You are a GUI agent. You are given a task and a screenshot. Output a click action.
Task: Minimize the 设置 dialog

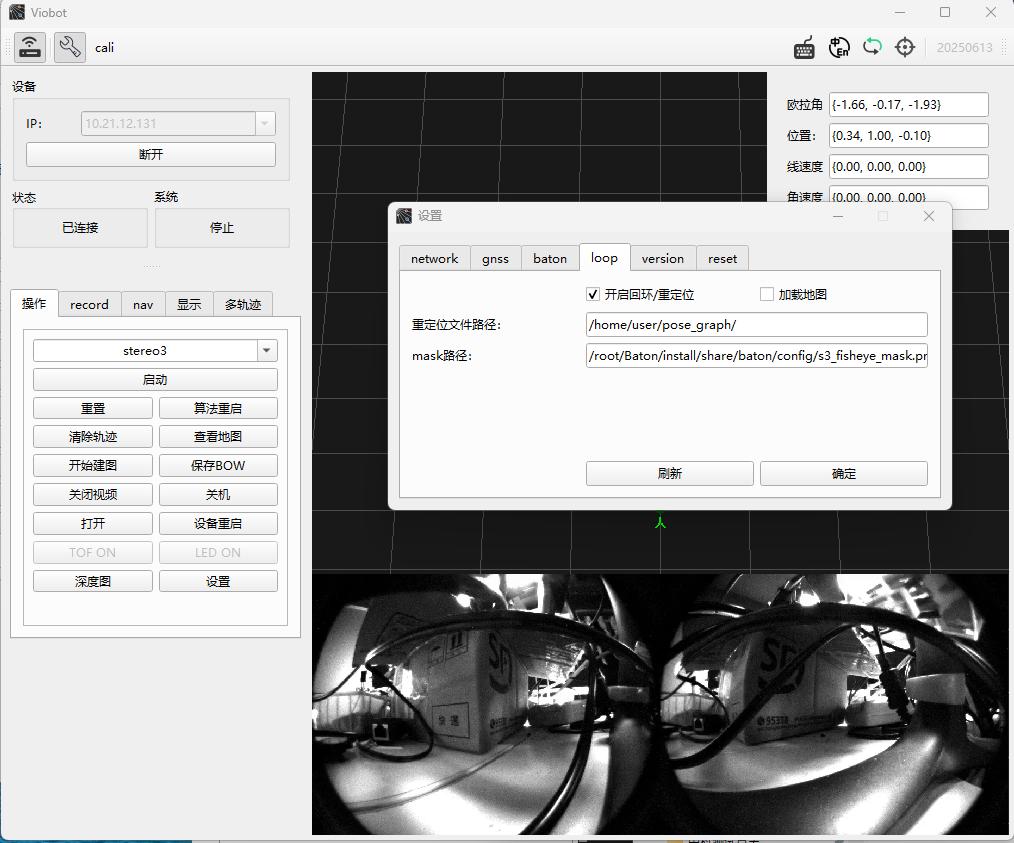coord(838,216)
